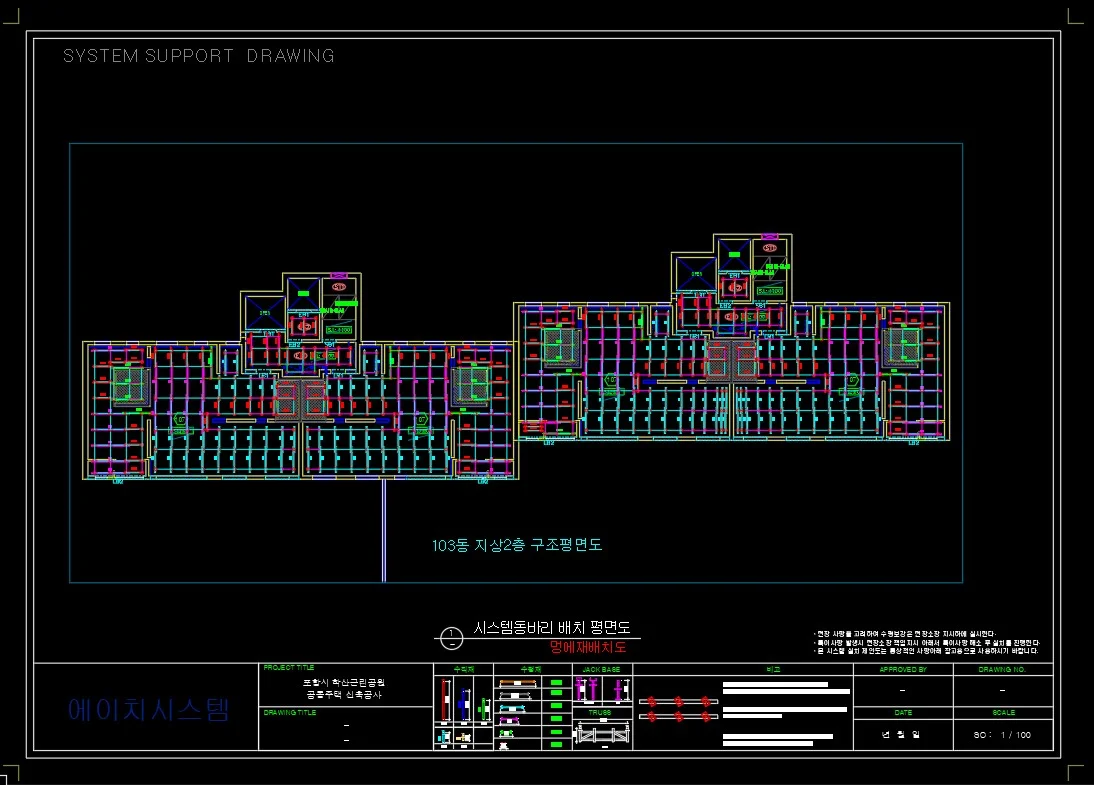The image size is (1094, 785).
Task: Click the X-crossed shaft box atop left building
Action: 265,313
